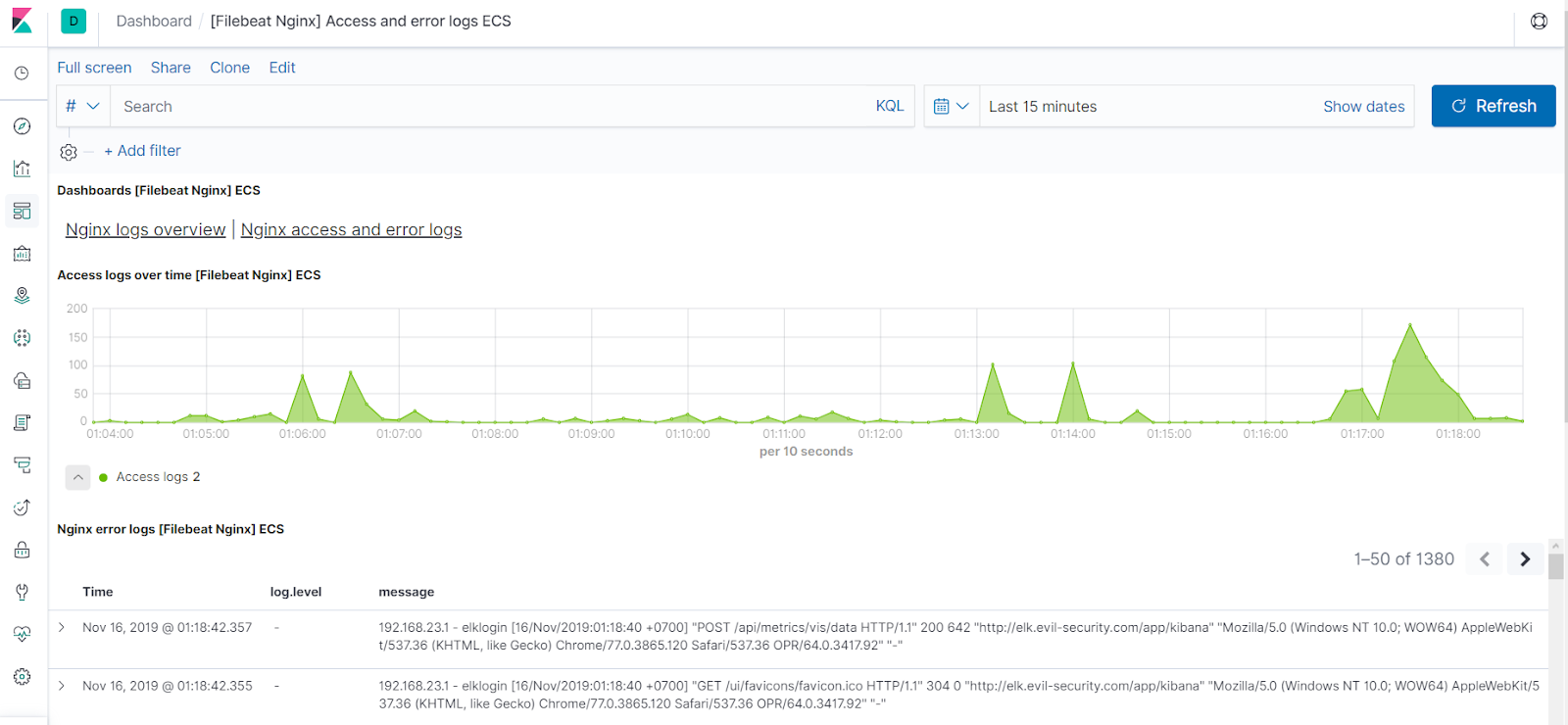Click Access logs 2 legend label
1568x725 pixels.
[158, 477]
